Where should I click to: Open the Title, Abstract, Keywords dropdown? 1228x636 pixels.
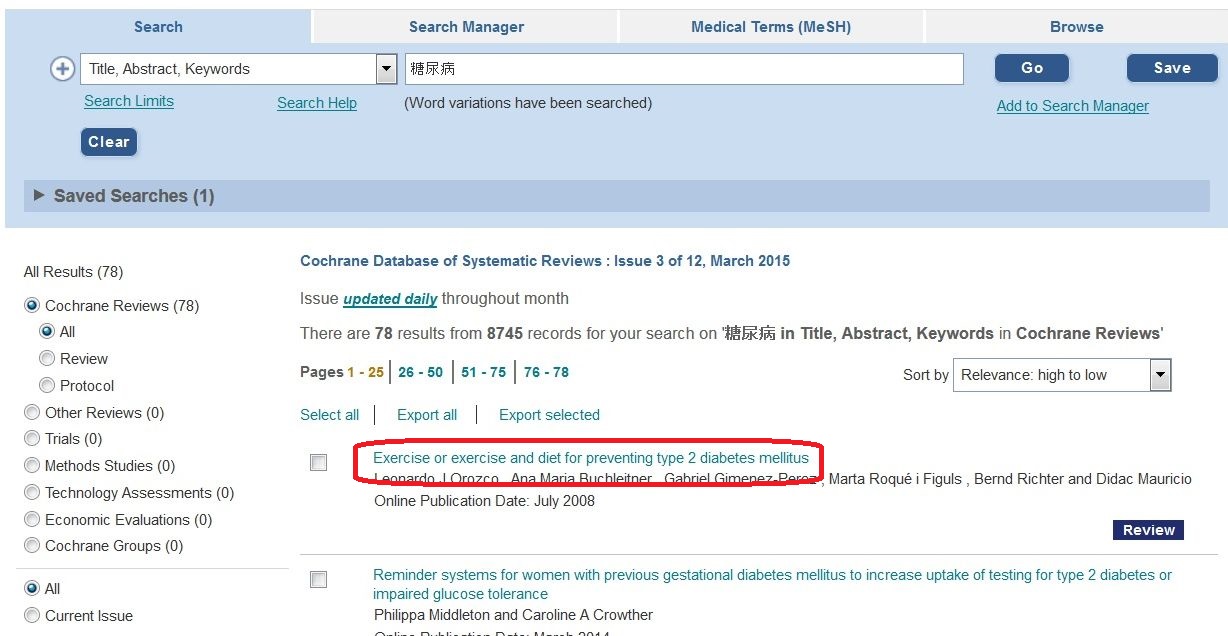[x=386, y=69]
